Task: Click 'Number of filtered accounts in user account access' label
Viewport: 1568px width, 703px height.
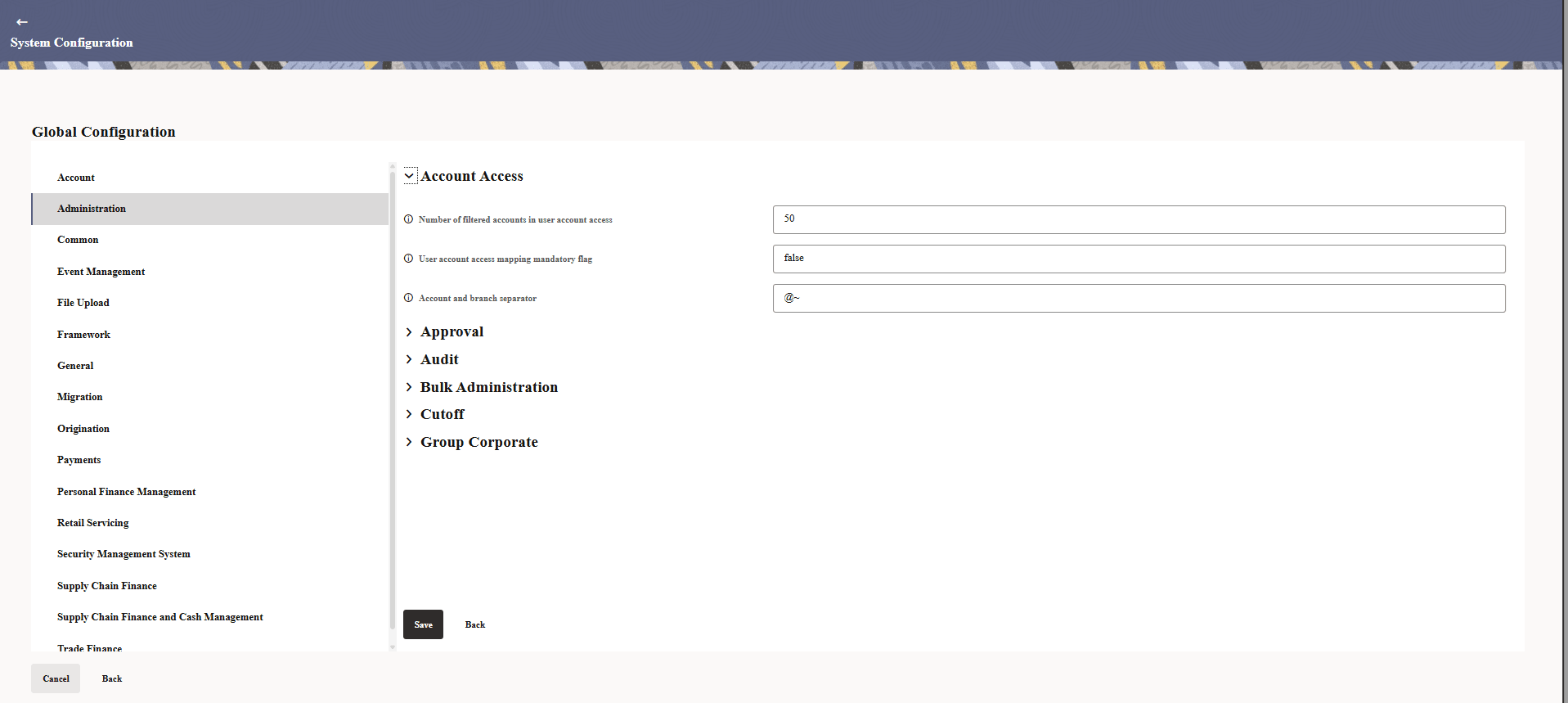Action: pos(515,219)
